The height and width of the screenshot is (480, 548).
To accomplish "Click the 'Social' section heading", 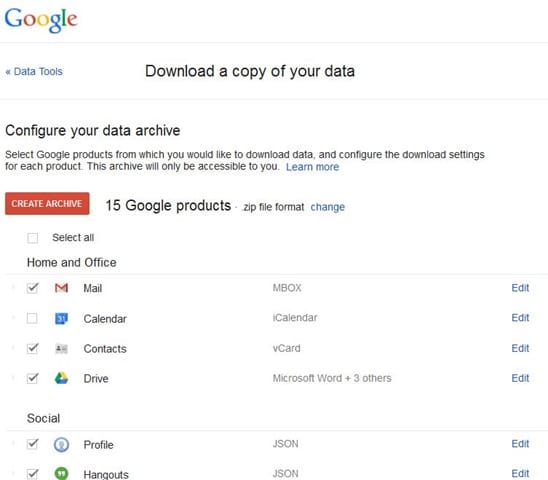I will coord(43,418).
